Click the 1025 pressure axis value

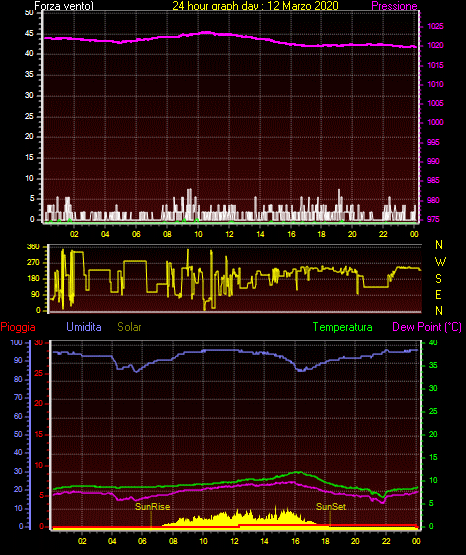pos(435,27)
